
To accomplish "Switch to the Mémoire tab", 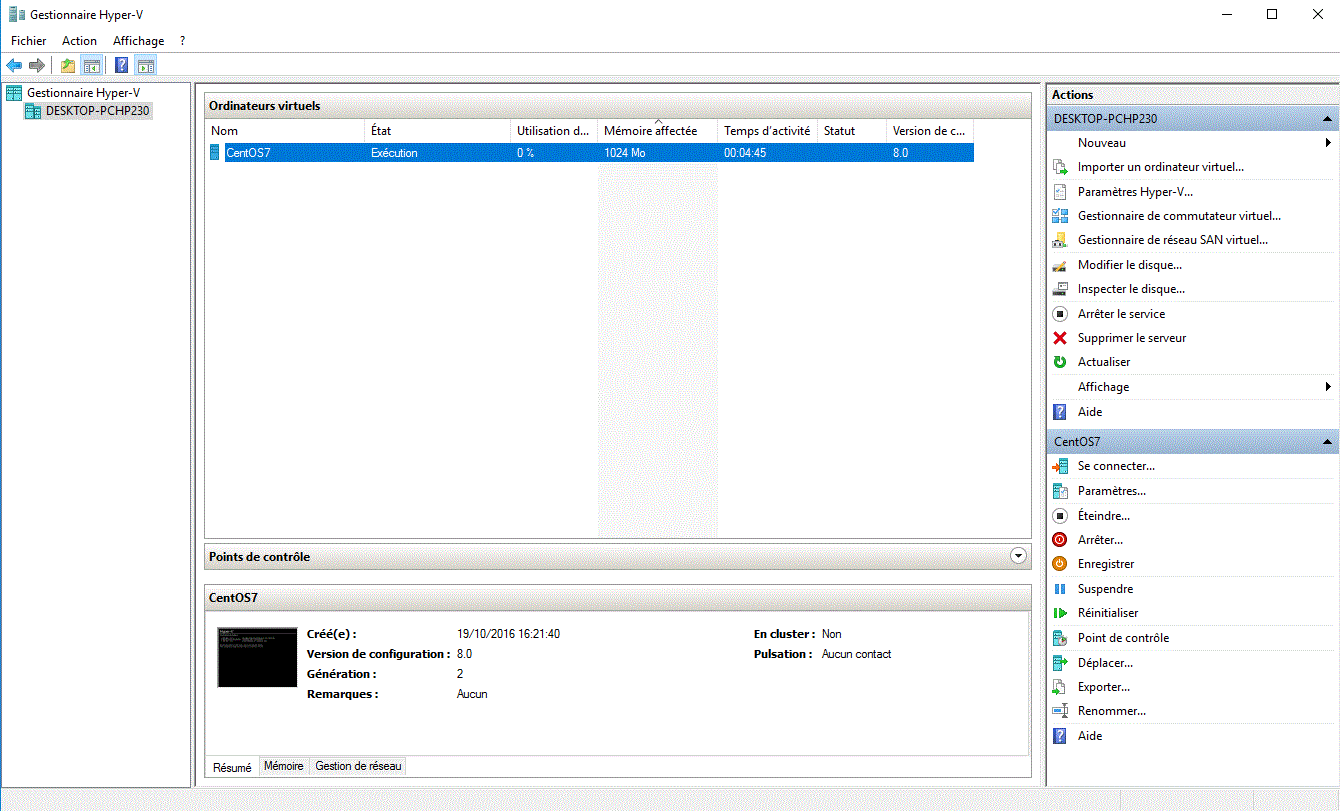I will click(x=283, y=766).
